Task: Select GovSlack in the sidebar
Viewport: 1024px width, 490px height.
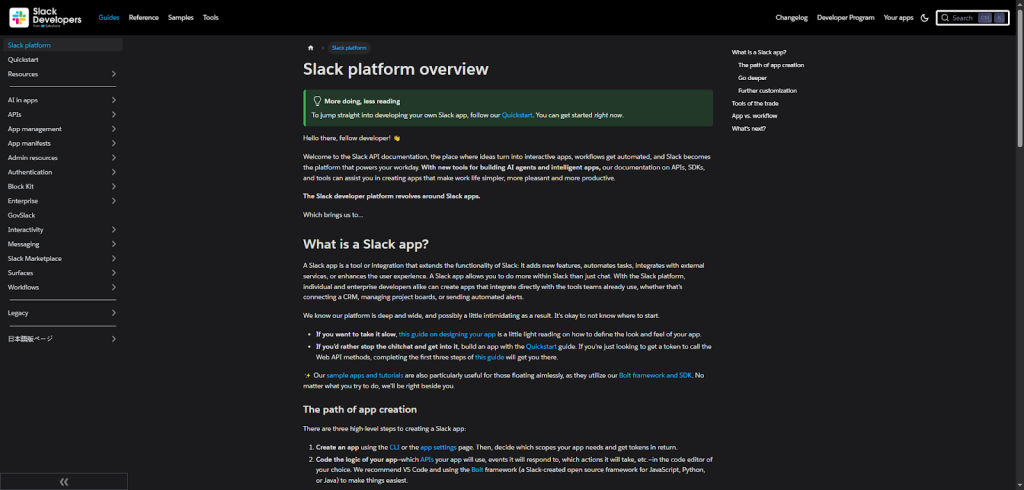Action: (x=22, y=215)
